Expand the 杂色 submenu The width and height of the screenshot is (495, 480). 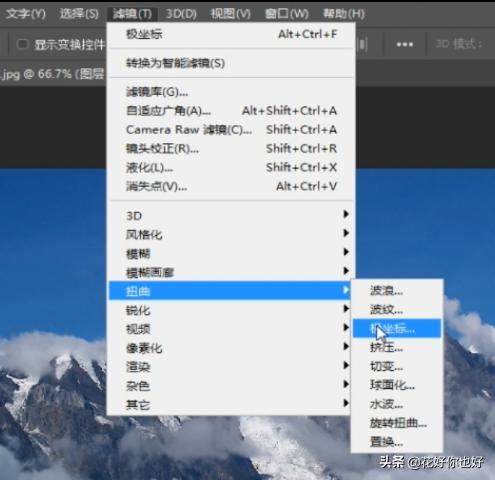pyautogui.click(x=230, y=386)
